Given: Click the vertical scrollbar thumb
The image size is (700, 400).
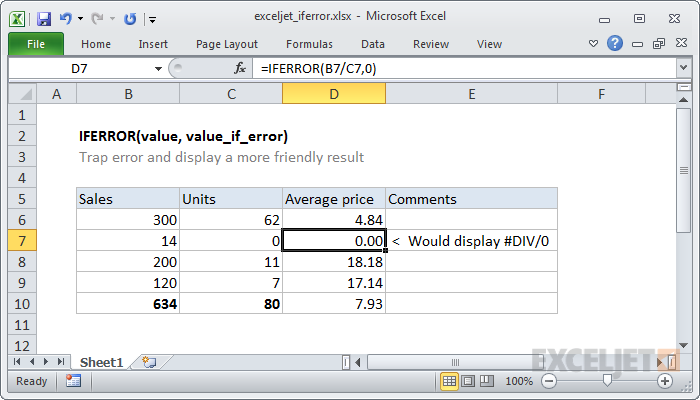Looking at the screenshot, I should (x=683, y=170).
